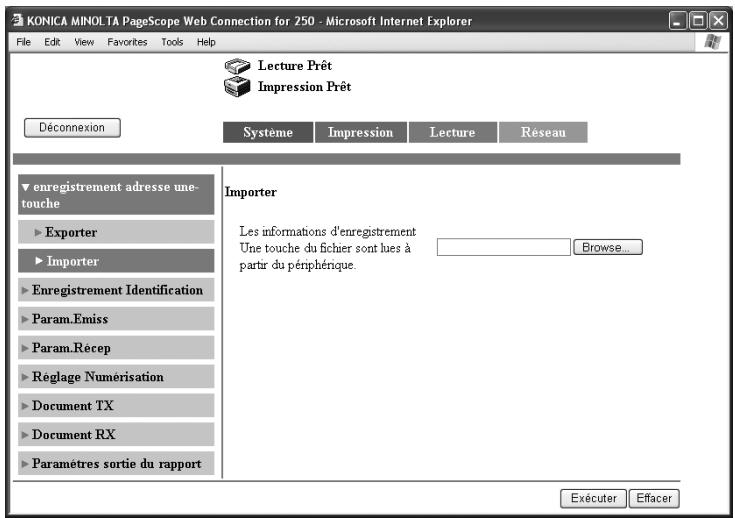Image resolution: width=735 pixels, height=518 pixels.
Task: Click the Les informations d'enregistrement description text
Action: click(327, 248)
